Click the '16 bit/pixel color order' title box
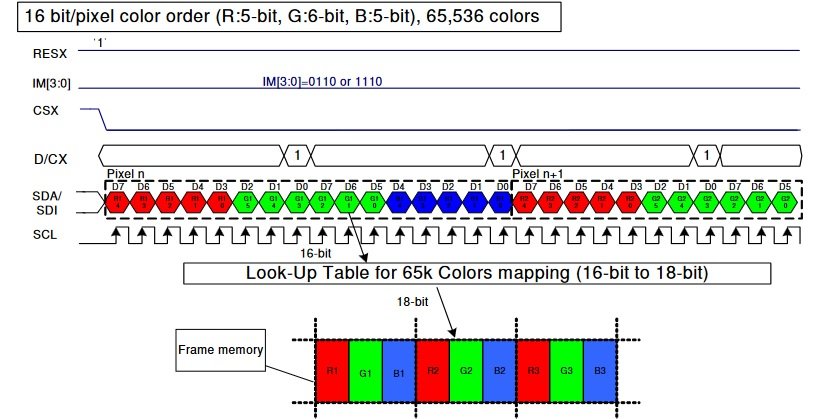 [289, 17]
